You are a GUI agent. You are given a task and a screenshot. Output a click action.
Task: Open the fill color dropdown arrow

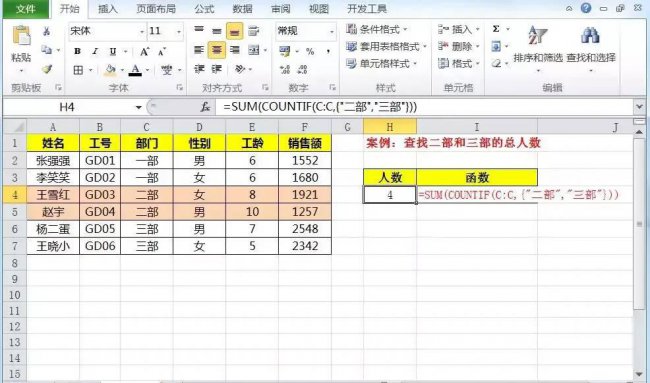122,70
